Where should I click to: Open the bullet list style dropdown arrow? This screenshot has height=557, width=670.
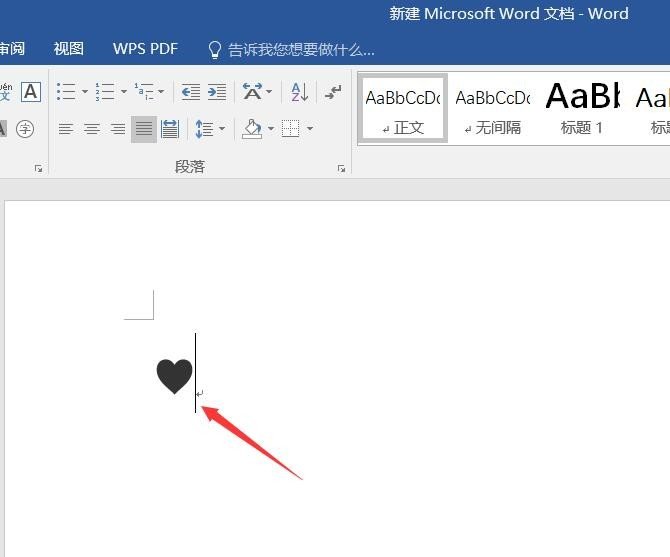coord(85,91)
